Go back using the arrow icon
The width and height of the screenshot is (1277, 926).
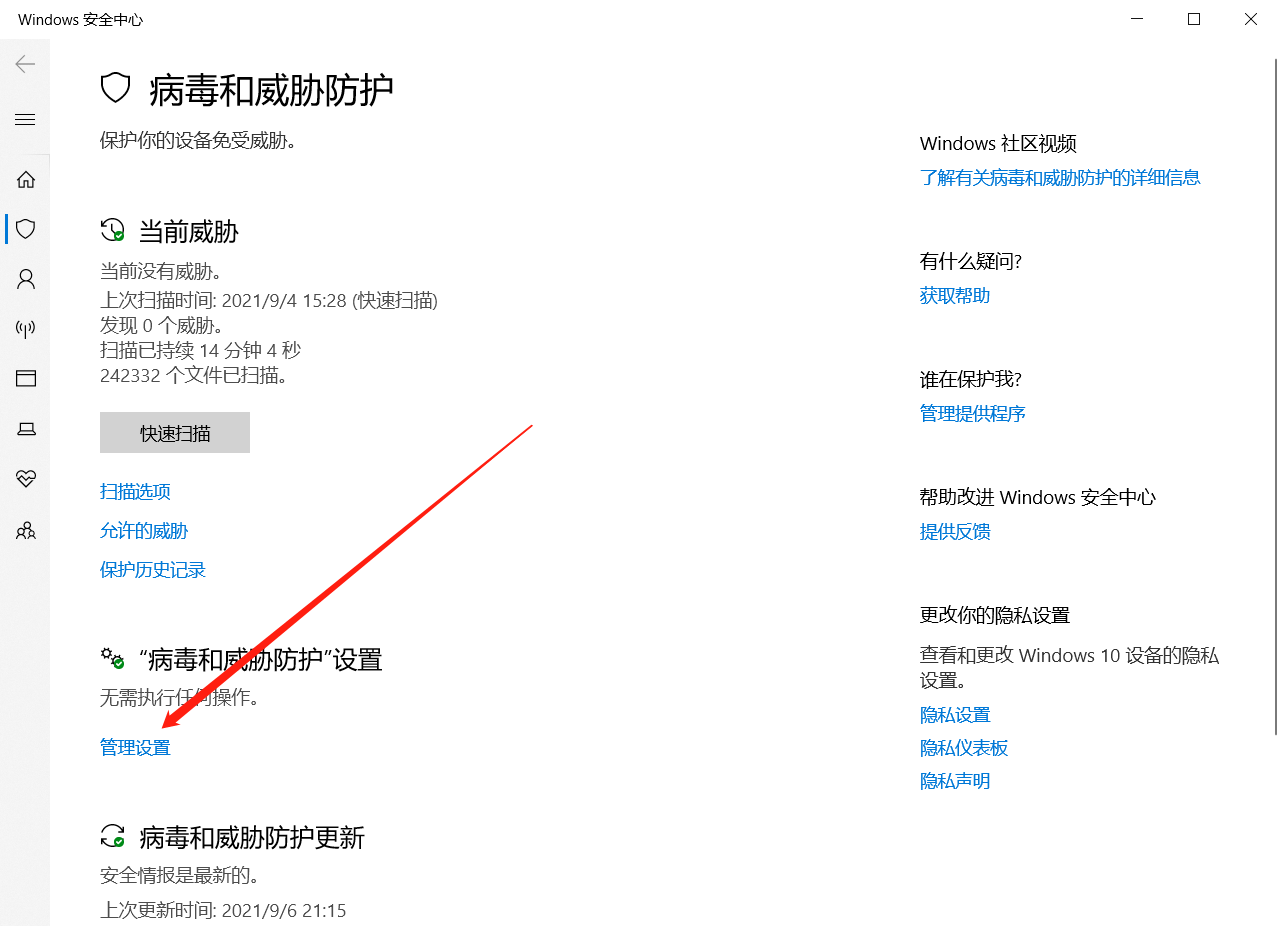[25, 63]
